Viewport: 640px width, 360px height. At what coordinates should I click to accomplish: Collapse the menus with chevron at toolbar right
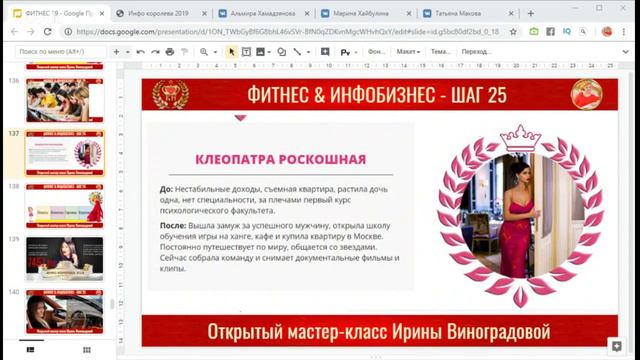point(625,52)
